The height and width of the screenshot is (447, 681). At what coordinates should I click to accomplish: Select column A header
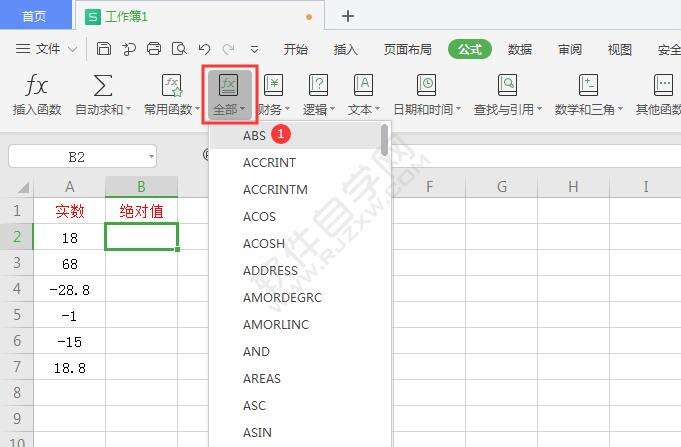pos(69,187)
